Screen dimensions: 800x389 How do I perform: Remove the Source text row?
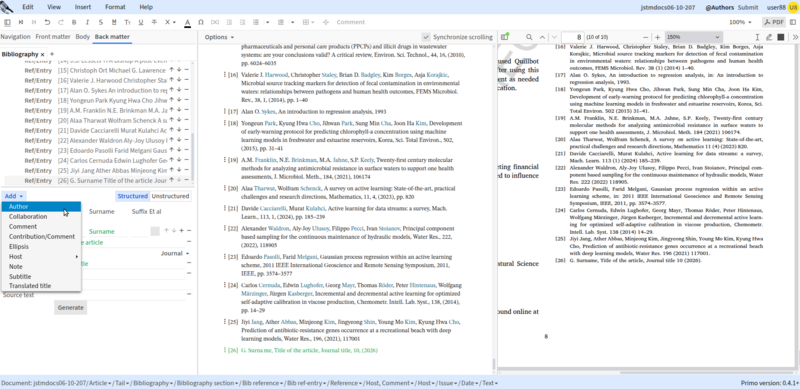point(189,295)
